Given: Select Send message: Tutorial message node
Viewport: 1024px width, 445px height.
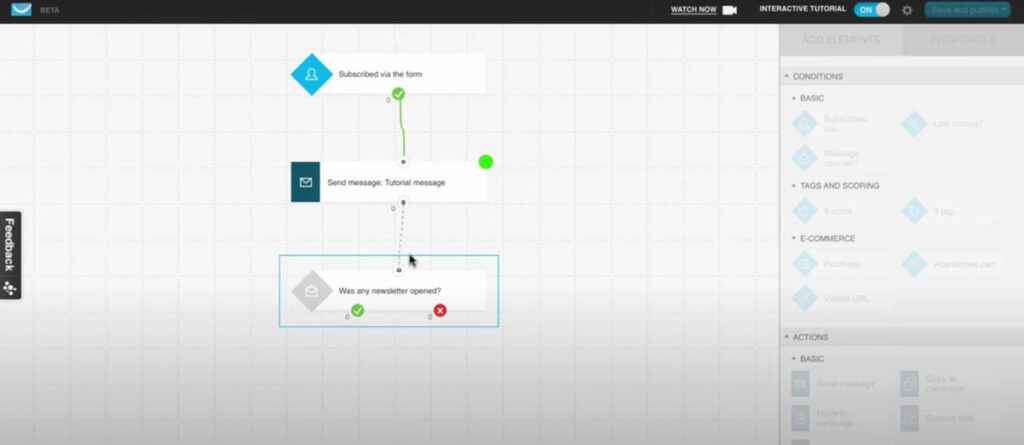Looking at the screenshot, I should coord(389,182).
